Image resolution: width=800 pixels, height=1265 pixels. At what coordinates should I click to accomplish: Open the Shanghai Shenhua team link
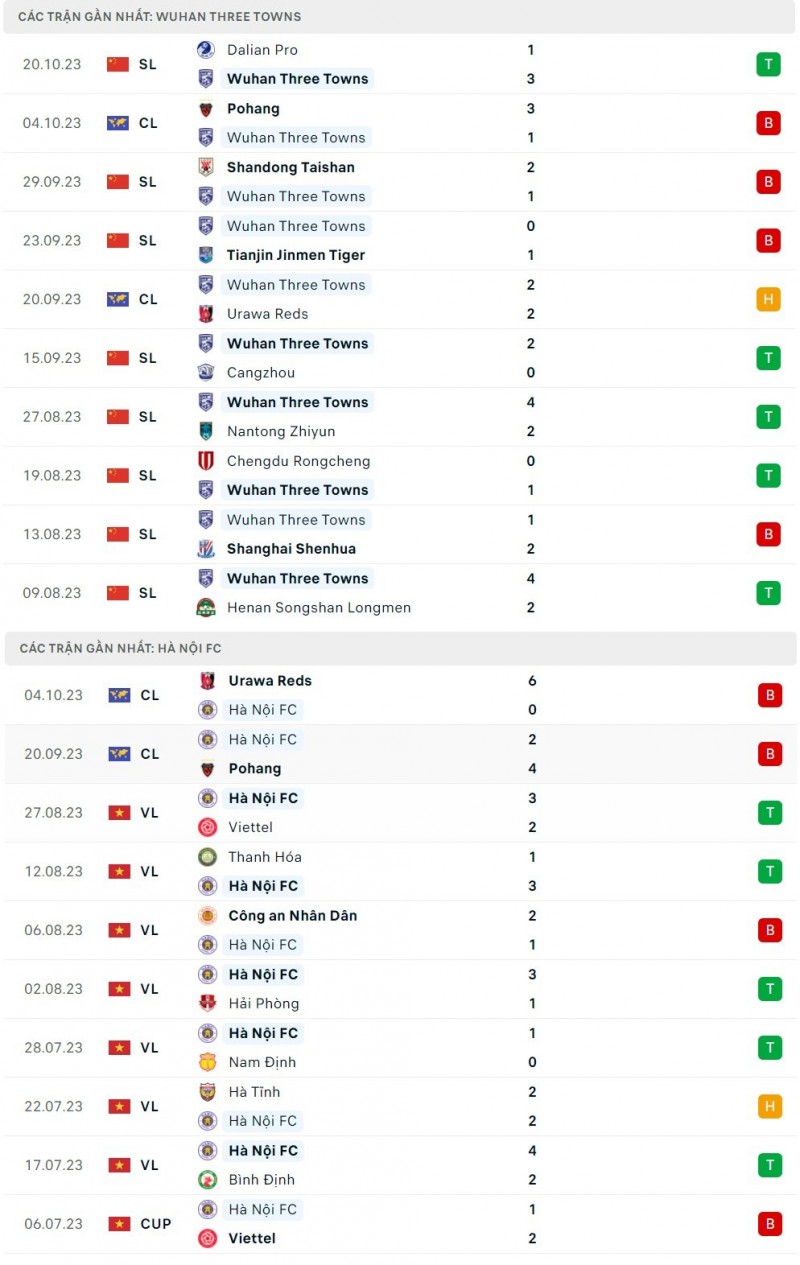291,549
